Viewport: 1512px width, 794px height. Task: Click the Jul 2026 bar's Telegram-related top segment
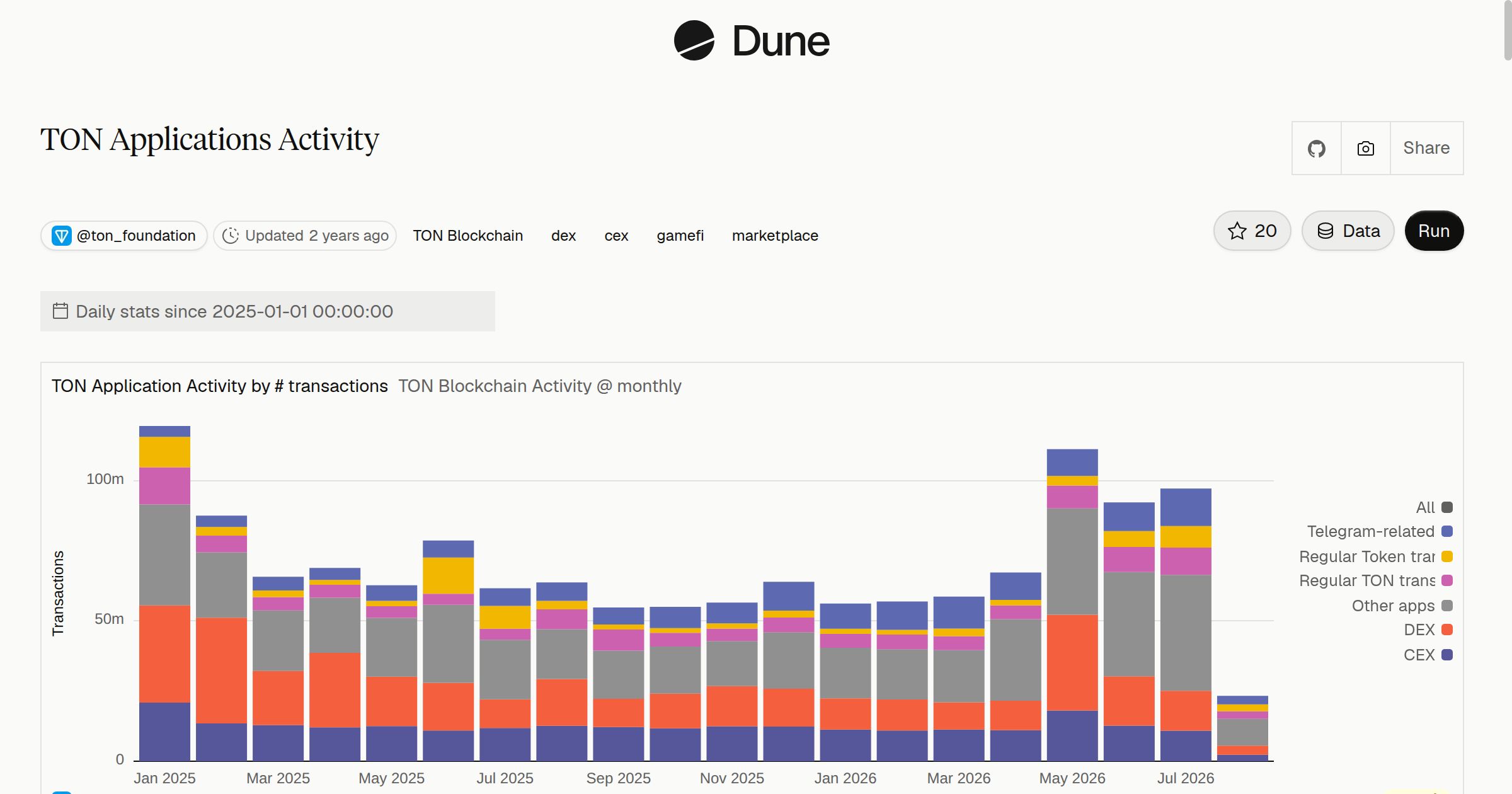tap(1186, 507)
